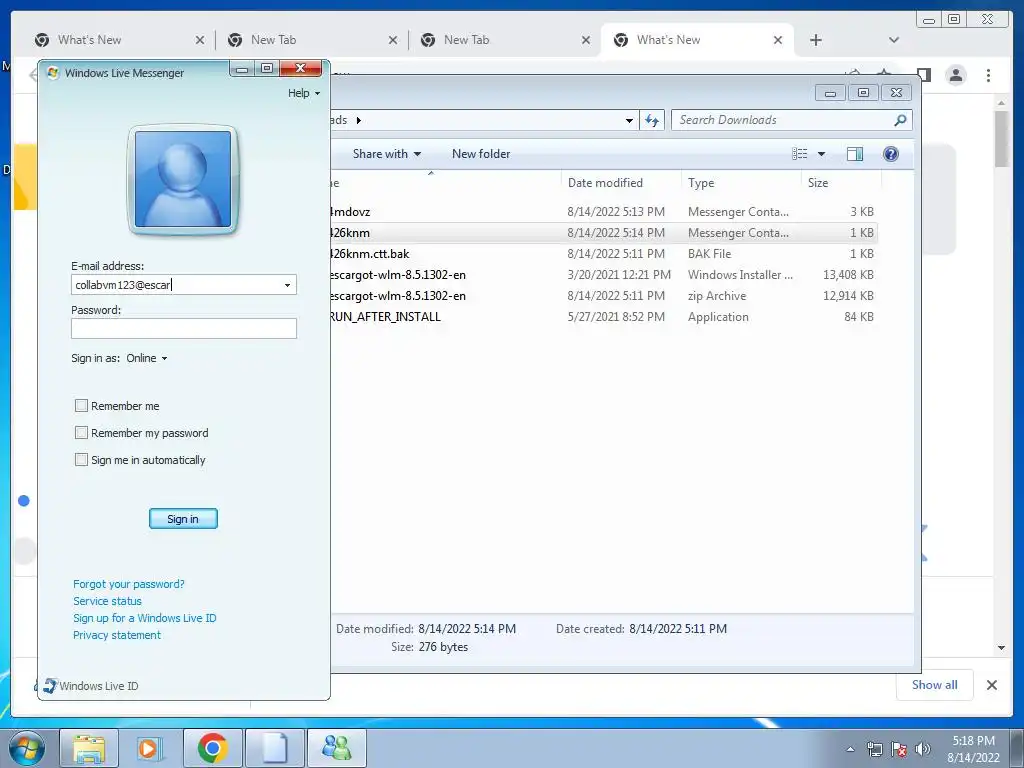Click the Action Center flag tray icon
This screenshot has height=768, width=1024.
(899, 749)
